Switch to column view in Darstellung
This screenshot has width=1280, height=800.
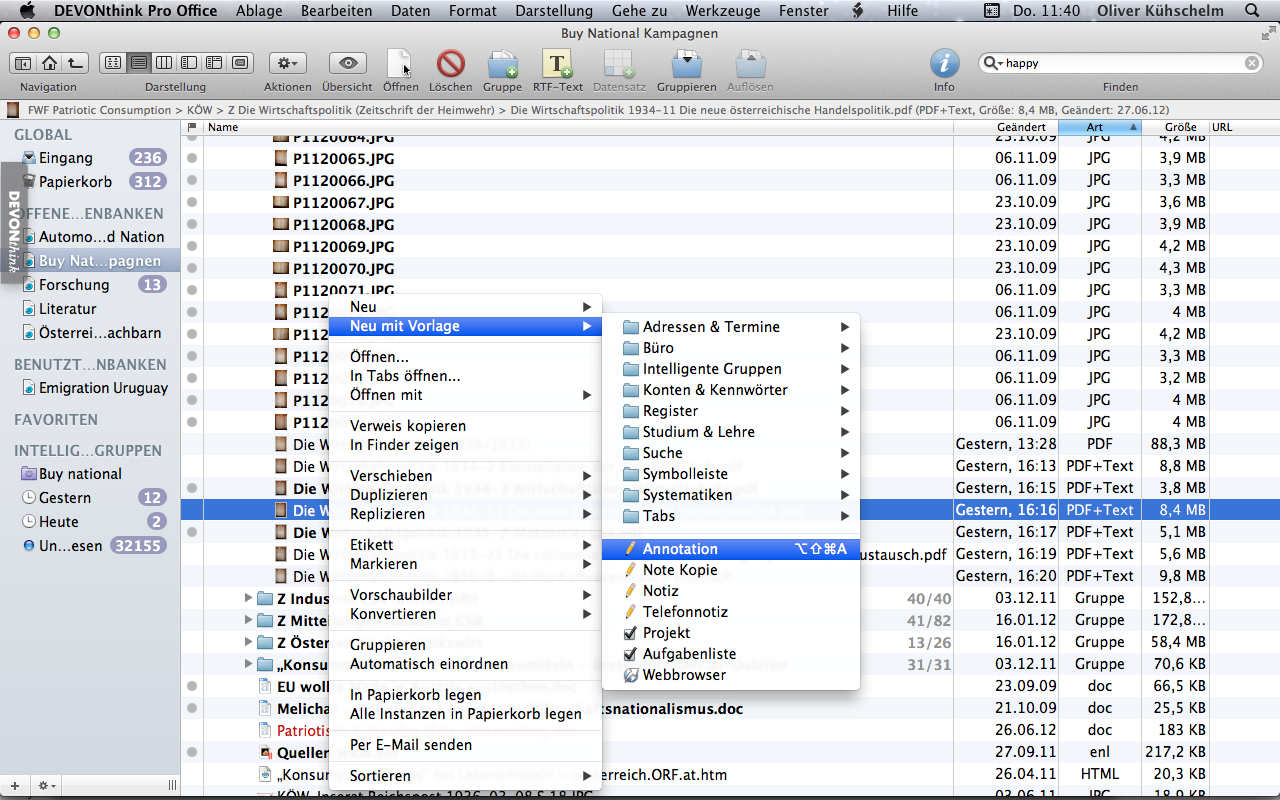(164, 63)
